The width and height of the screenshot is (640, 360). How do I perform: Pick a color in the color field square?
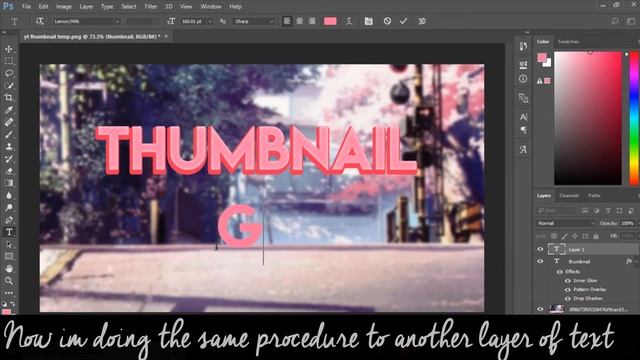coord(588,118)
